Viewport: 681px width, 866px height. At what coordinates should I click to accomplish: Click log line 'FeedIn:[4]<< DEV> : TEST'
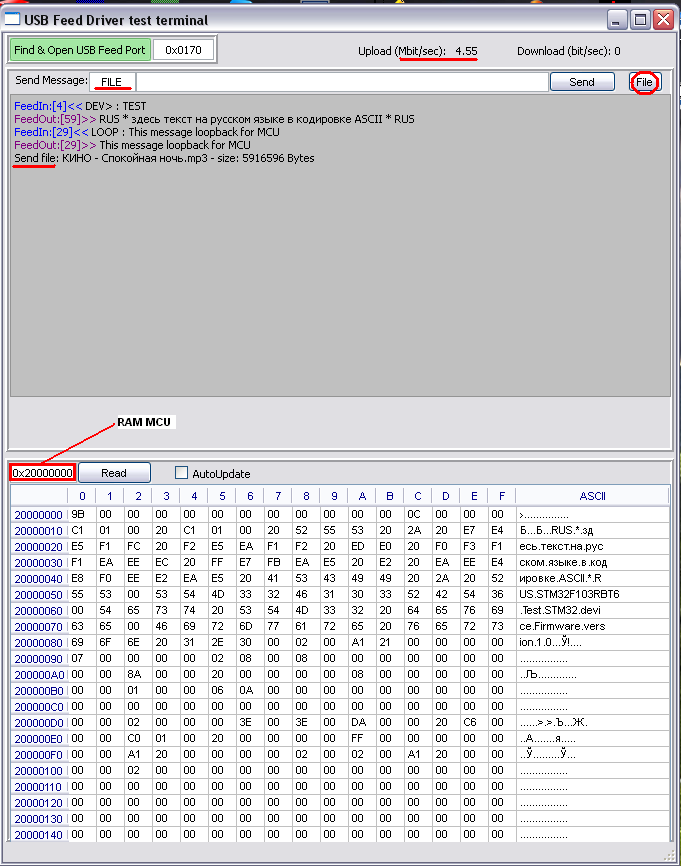point(80,106)
